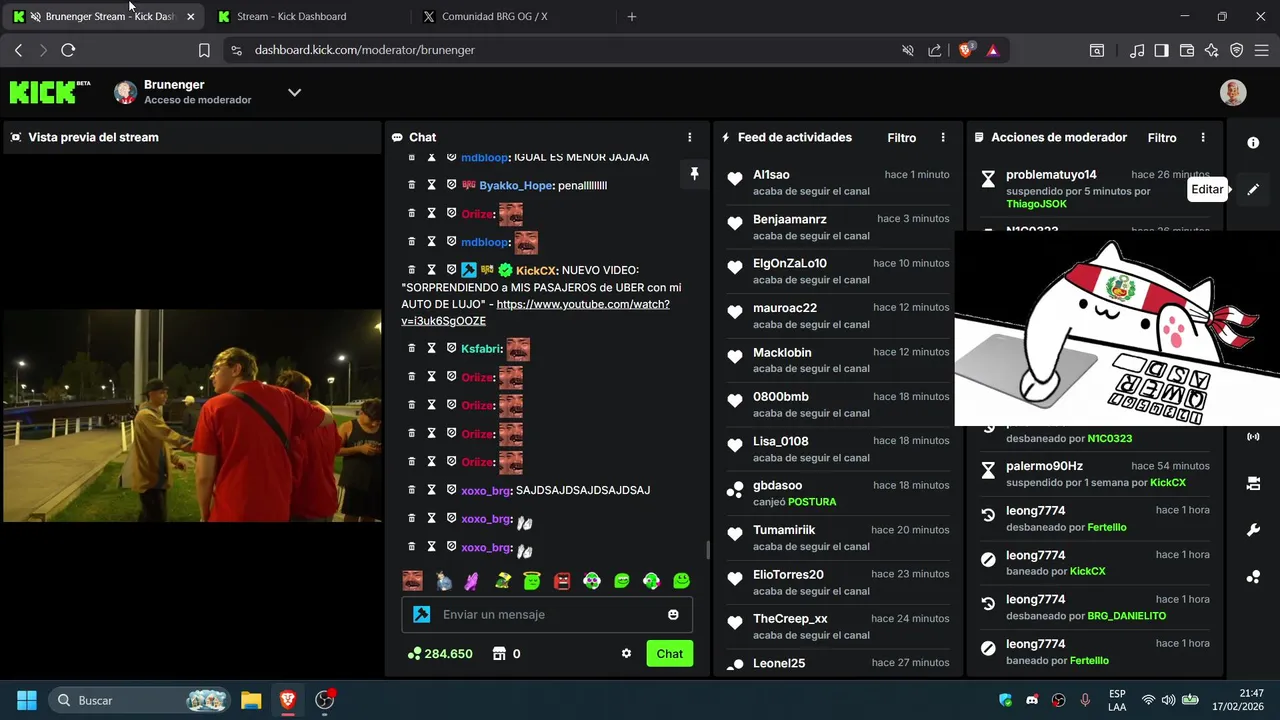
Task: Click the Oriize username below mdbloop's IGUAL message
Action: (x=477, y=214)
